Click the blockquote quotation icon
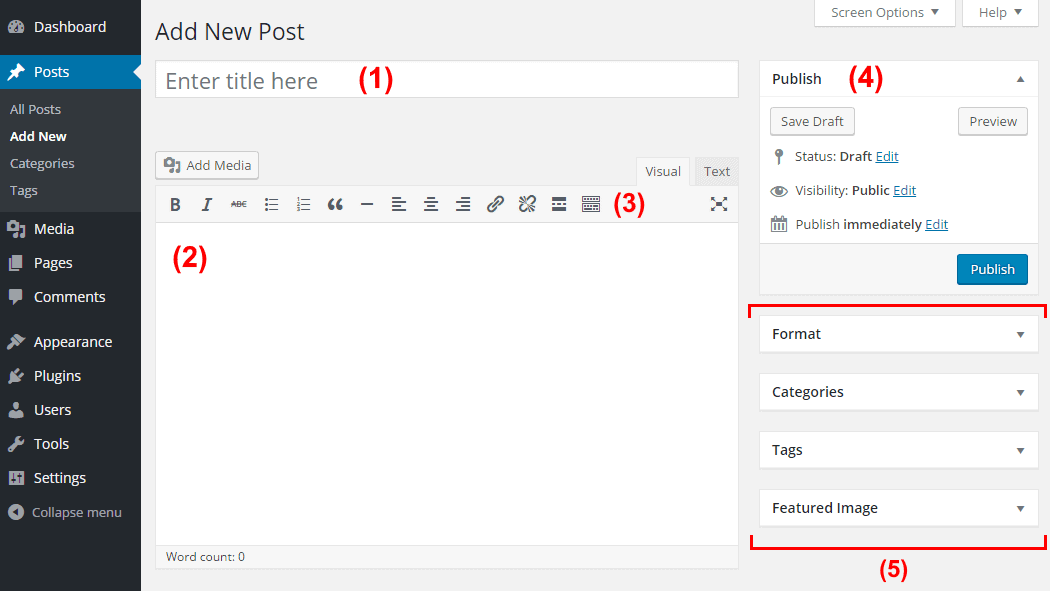This screenshot has height=591, width=1050. [x=335, y=204]
